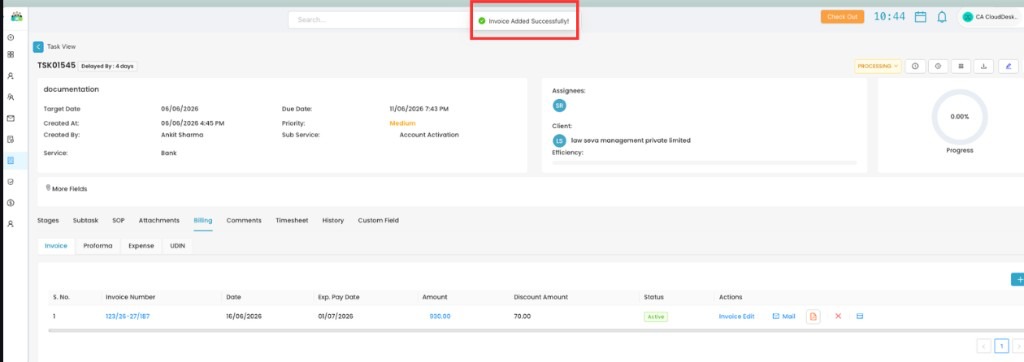Click the highlighted task list sidebar icon
Image resolution: width=1024 pixels, height=362 pixels.
(x=10, y=160)
